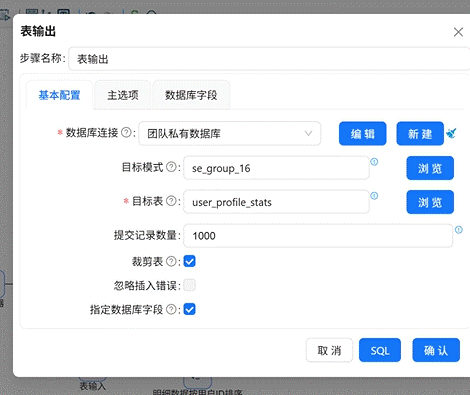
Task: Click the info icon after the 目标模式 field
Action: pos(374,162)
